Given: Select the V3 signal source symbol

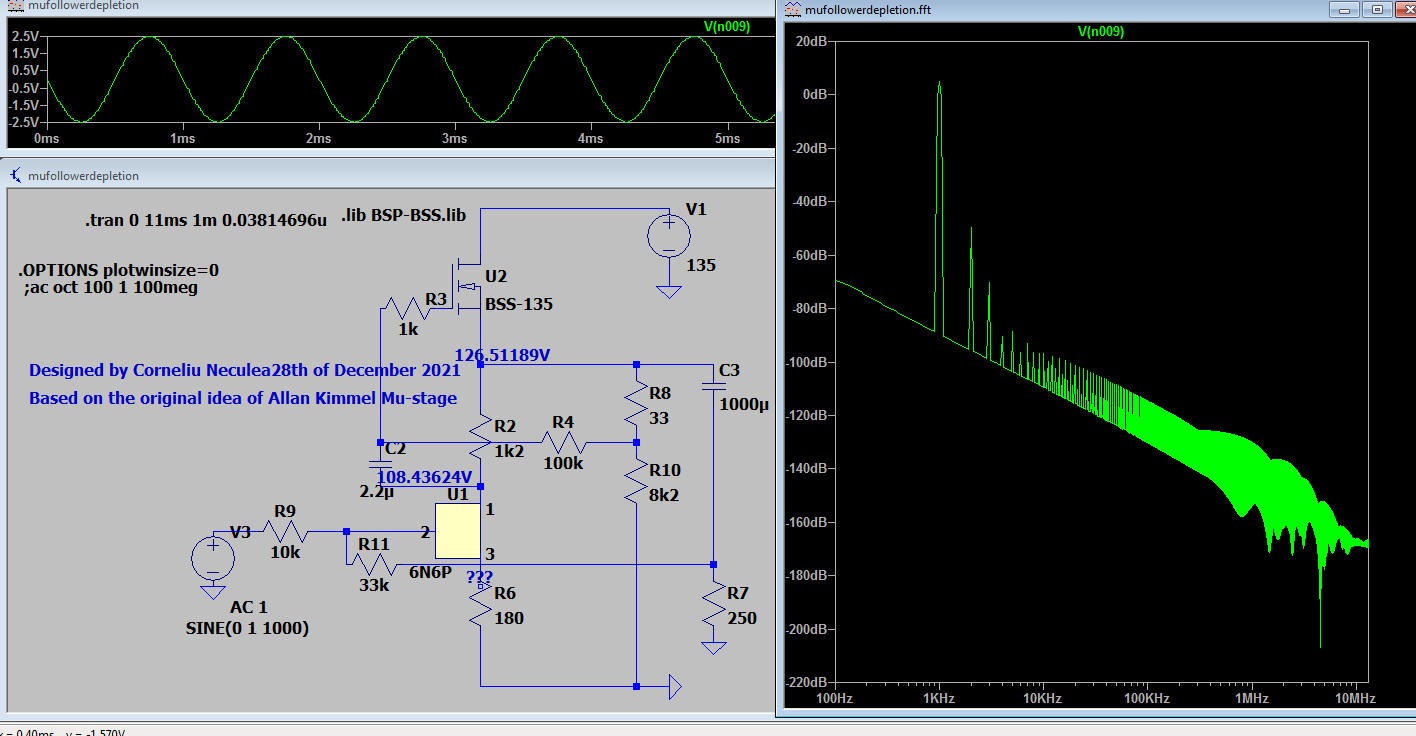Looking at the screenshot, I should [213, 557].
